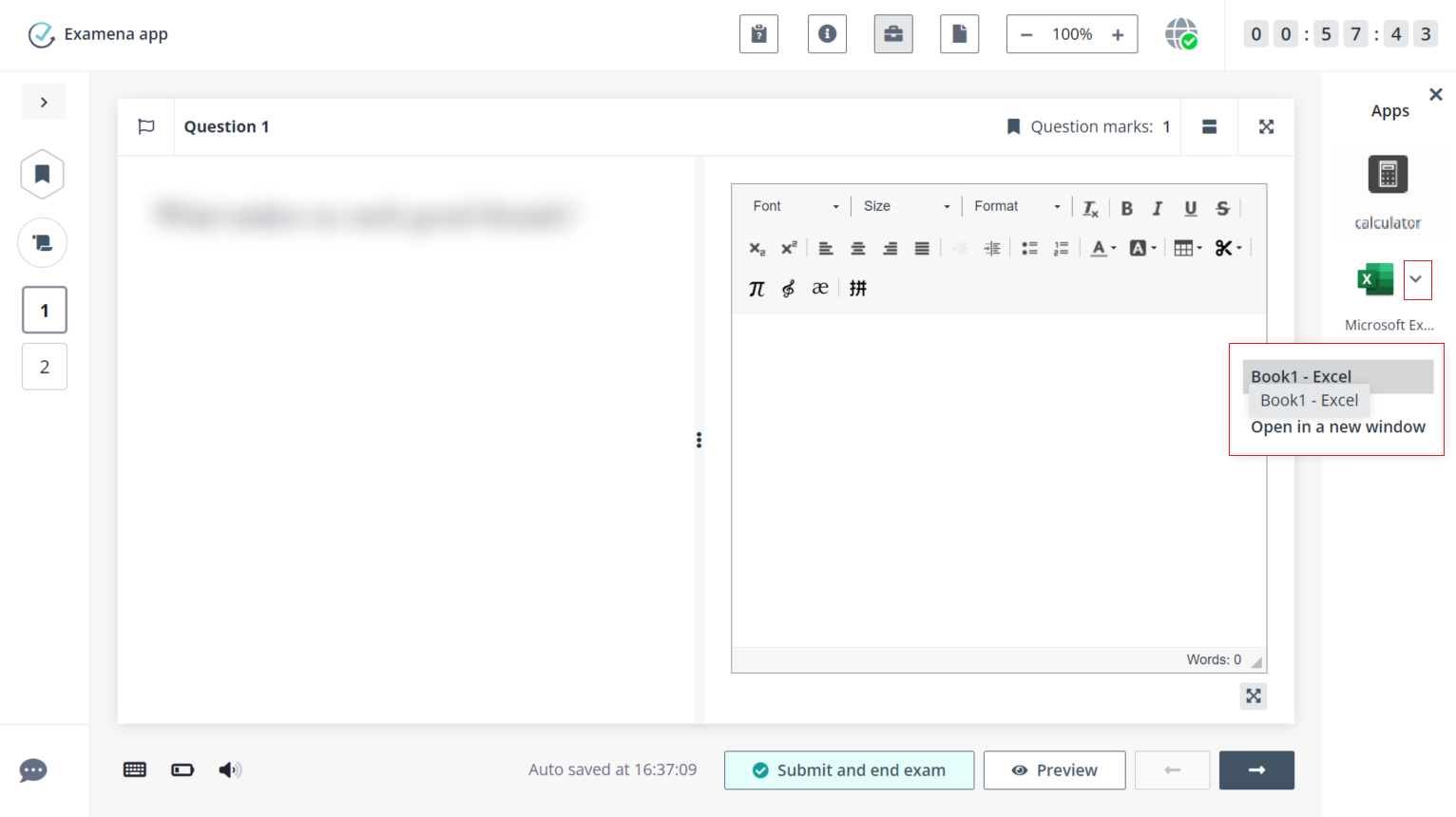Image resolution: width=1456 pixels, height=817 pixels.
Task: Flag Question 1 for review
Action: [x=147, y=125]
